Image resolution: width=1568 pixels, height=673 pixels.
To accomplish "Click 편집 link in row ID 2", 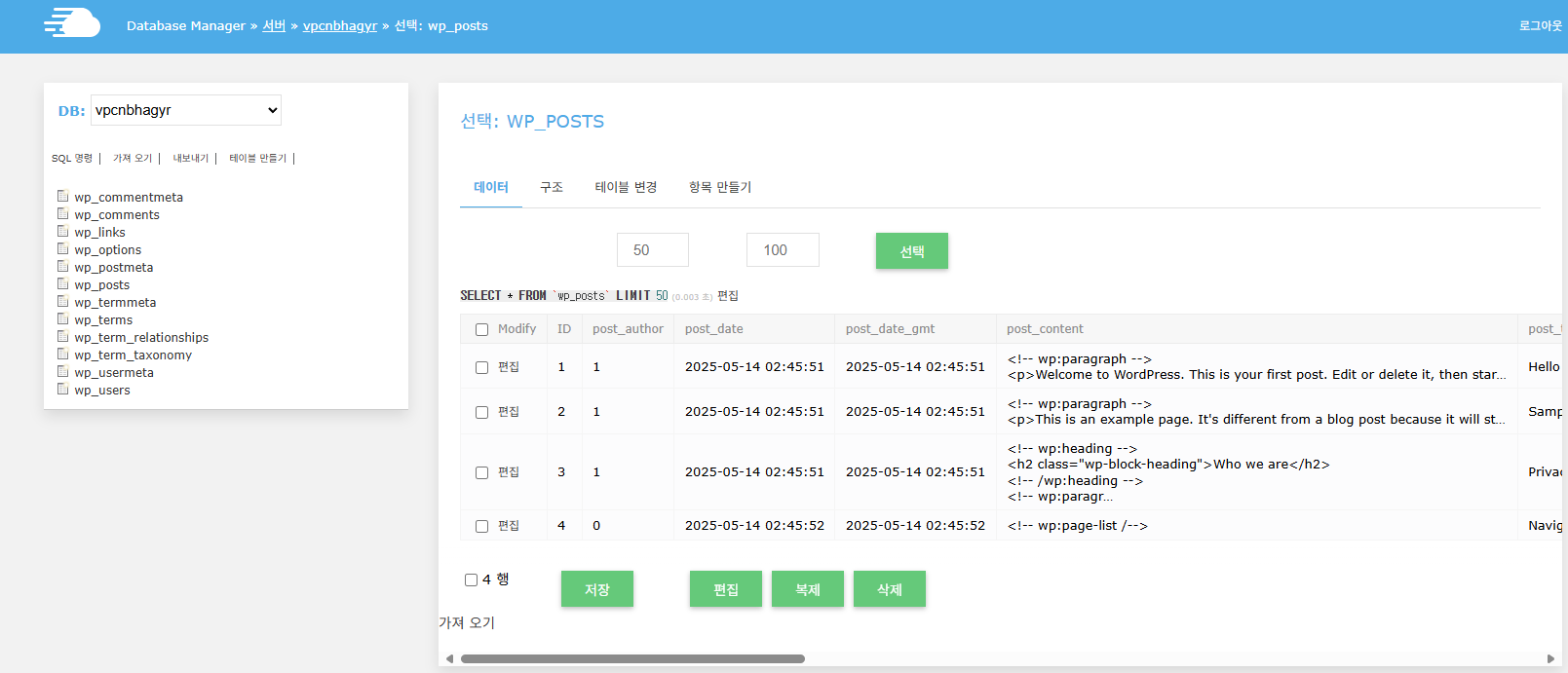I will click(509, 412).
